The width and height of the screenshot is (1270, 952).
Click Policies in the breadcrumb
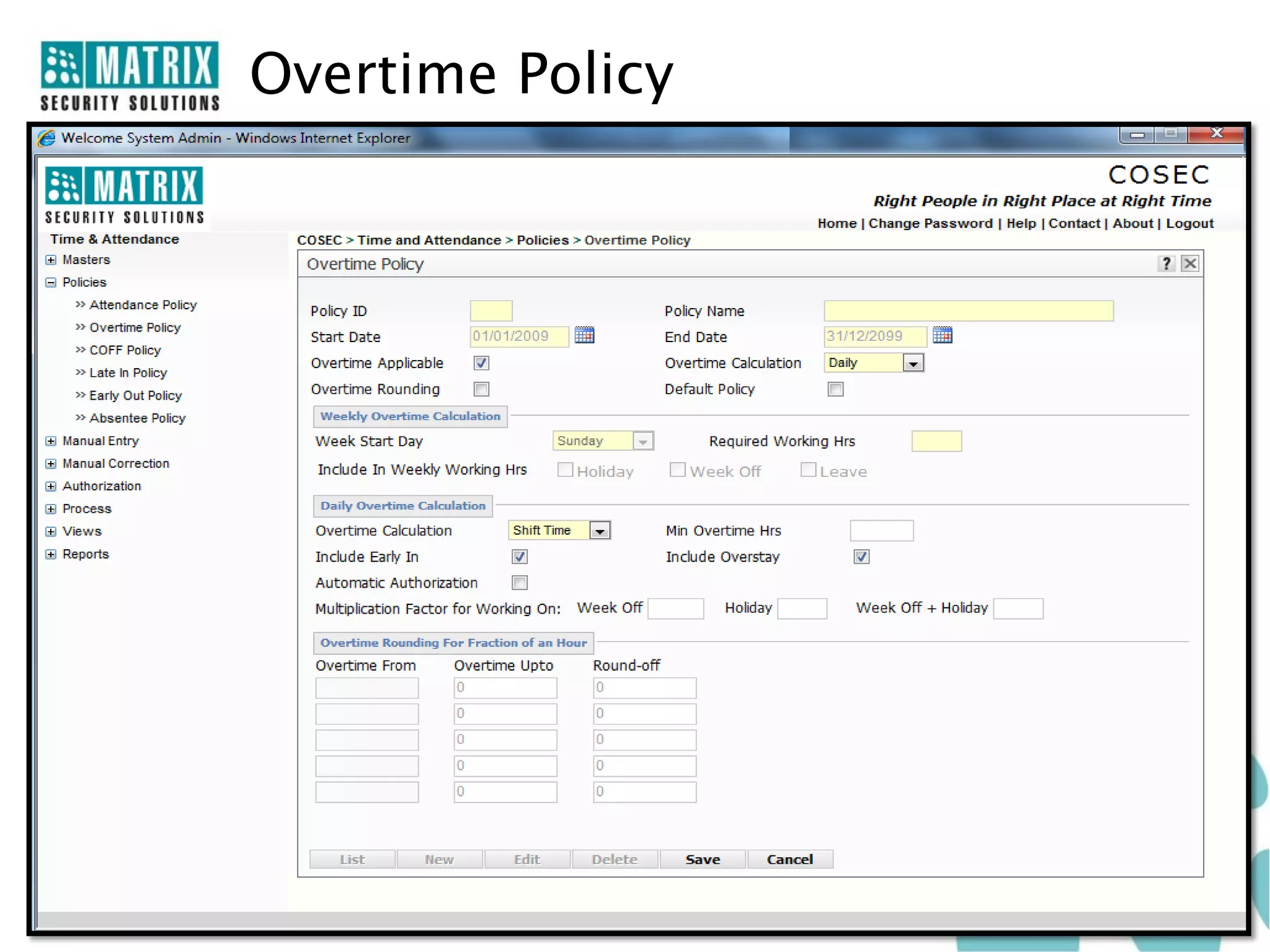(543, 240)
